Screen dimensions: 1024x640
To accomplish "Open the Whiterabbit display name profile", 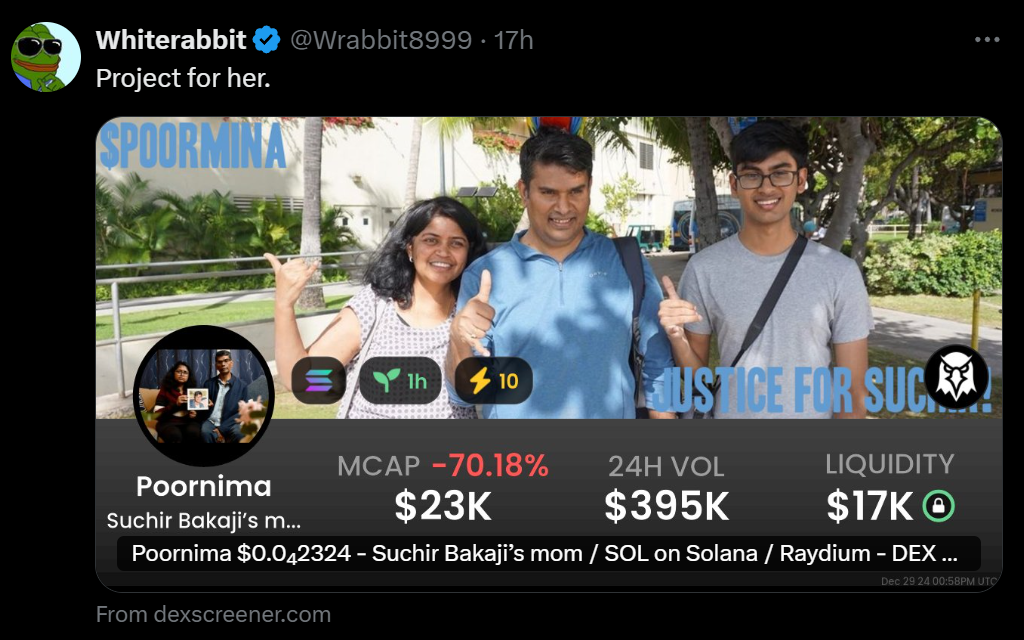I will coord(171,40).
